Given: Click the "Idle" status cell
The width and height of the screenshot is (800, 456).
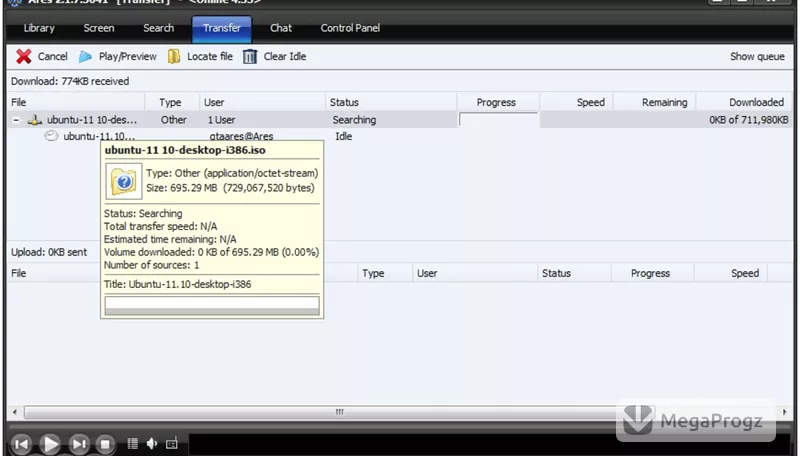Looking at the screenshot, I should [x=343, y=136].
